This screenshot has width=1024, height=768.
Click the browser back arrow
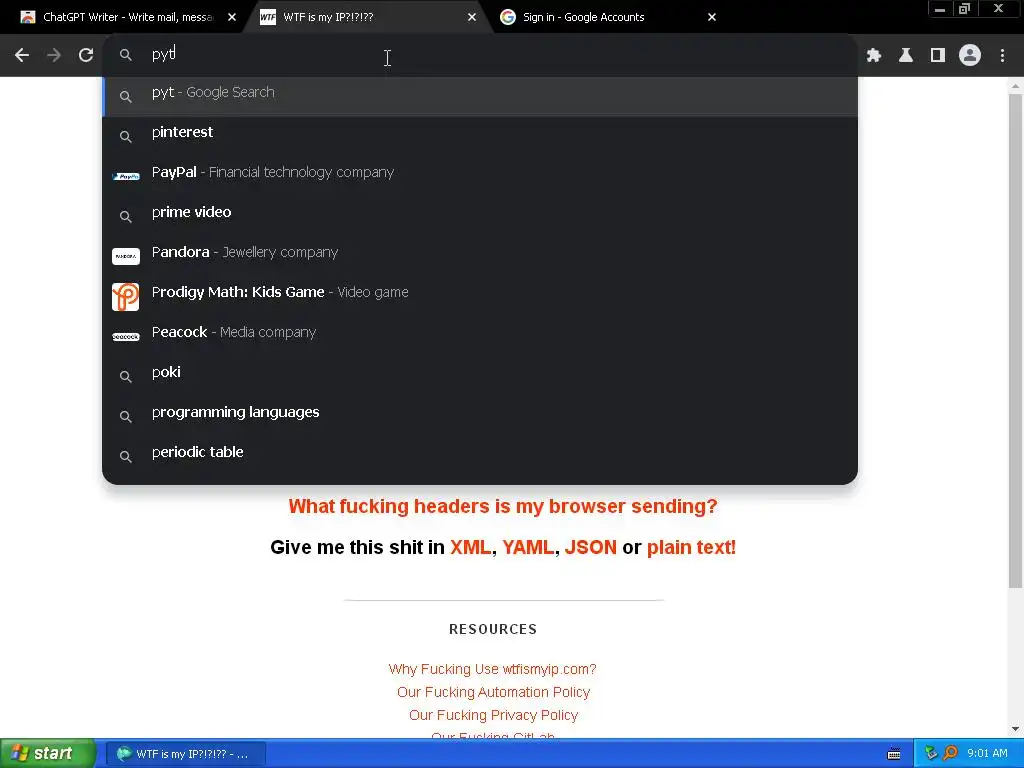click(x=22, y=56)
